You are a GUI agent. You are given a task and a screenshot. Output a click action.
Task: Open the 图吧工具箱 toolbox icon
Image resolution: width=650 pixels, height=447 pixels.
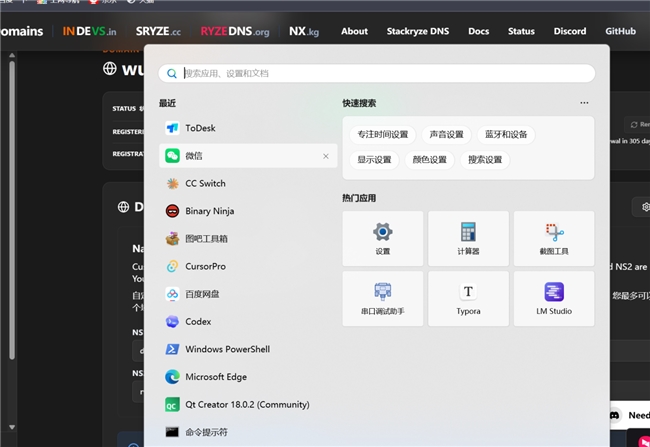172,239
